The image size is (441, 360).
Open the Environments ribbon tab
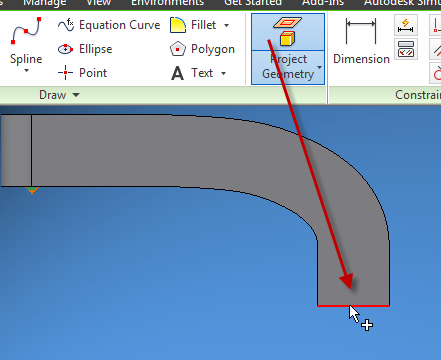[x=167, y=3]
